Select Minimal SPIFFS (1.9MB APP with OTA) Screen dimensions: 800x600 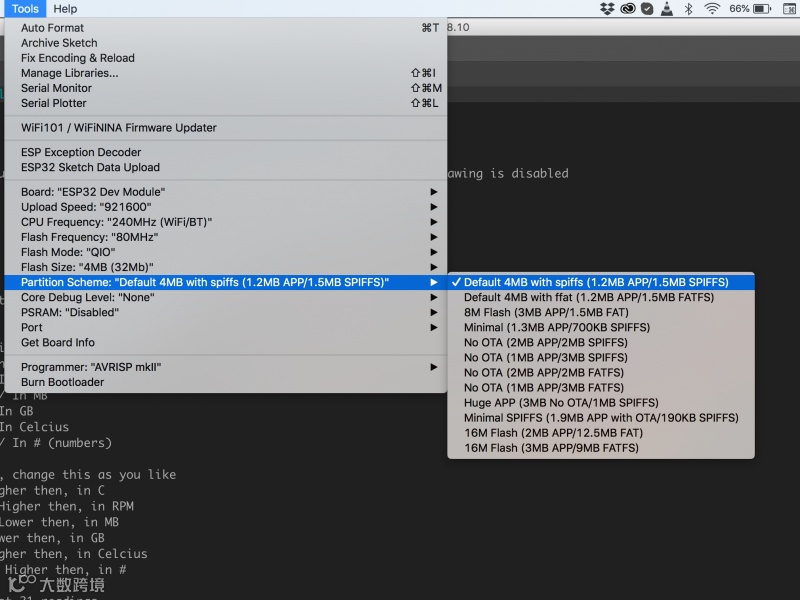pyautogui.click(x=601, y=418)
